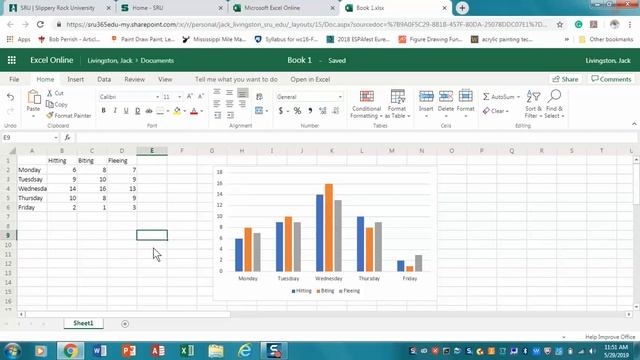Open the Comments pane button
Viewport: 640px width, 360px height.
pos(611,79)
